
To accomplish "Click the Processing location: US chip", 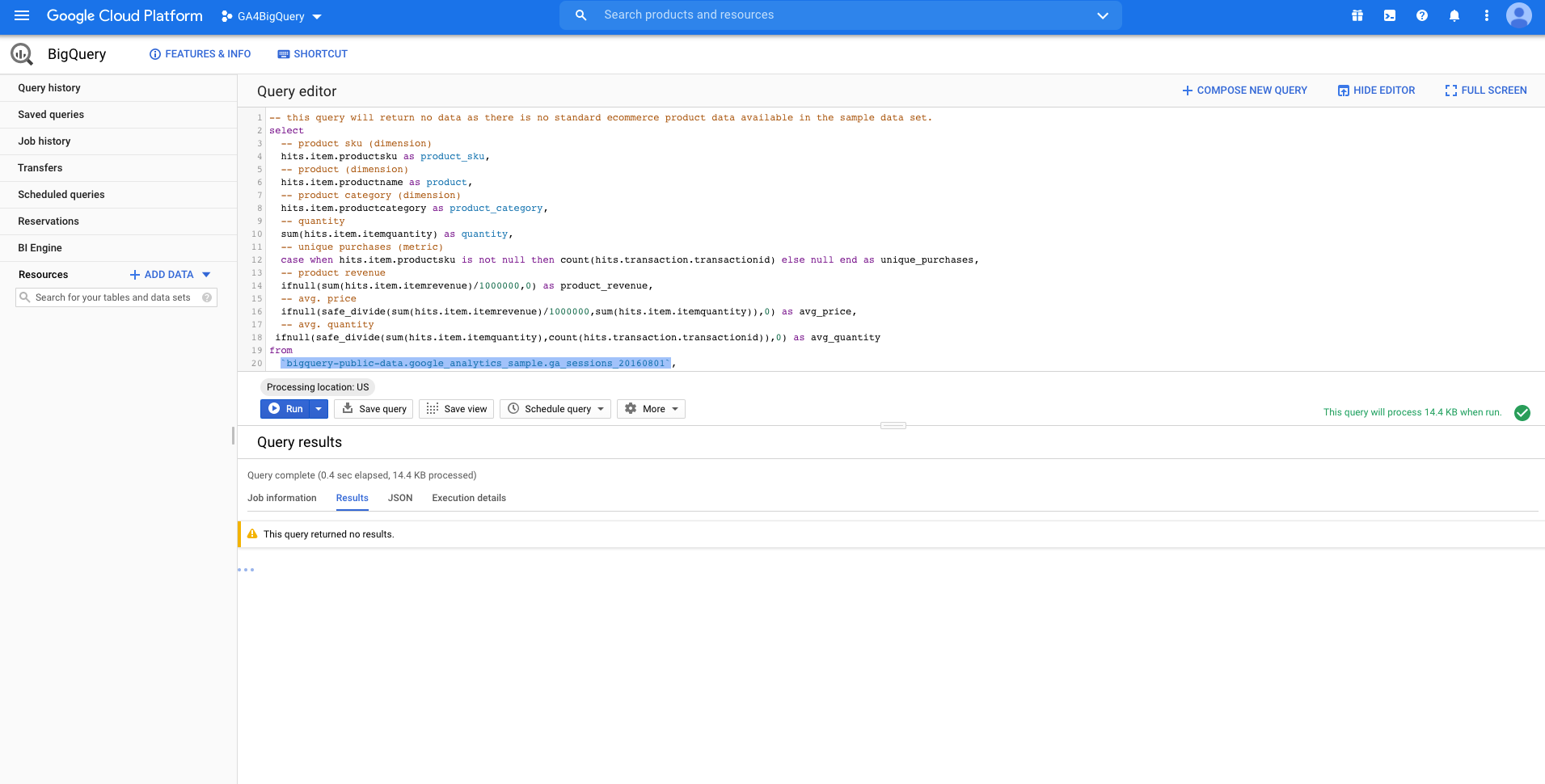I will [318, 387].
